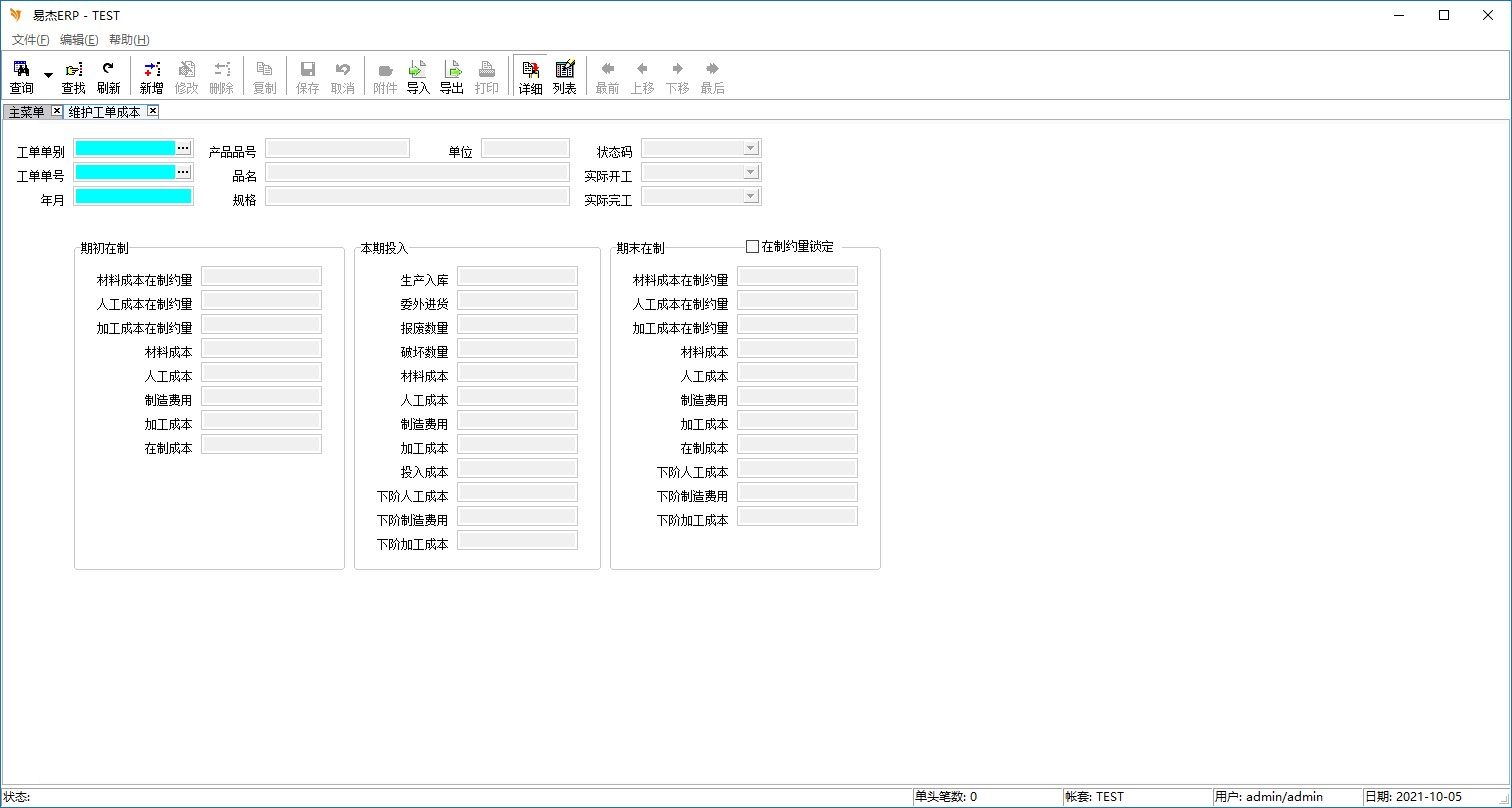
Task: Refresh data with the 刷新 icon
Action: [108, 77]
